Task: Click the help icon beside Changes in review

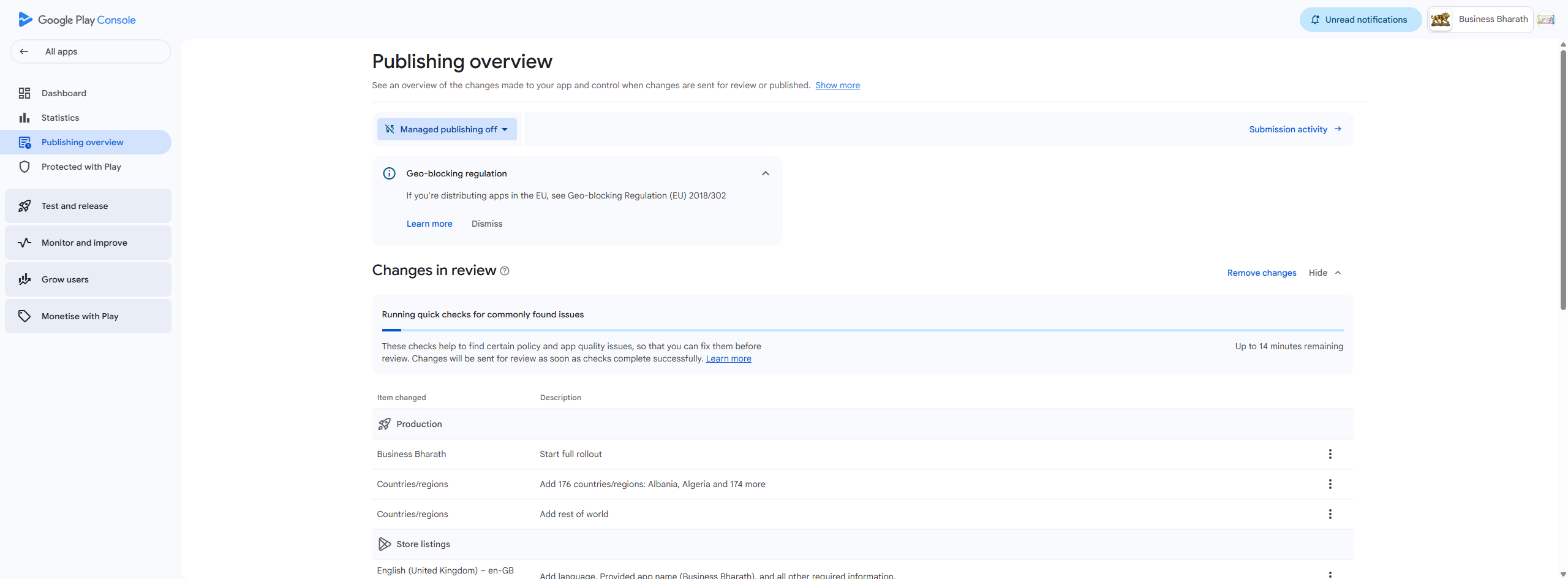Action: (505, 271)
